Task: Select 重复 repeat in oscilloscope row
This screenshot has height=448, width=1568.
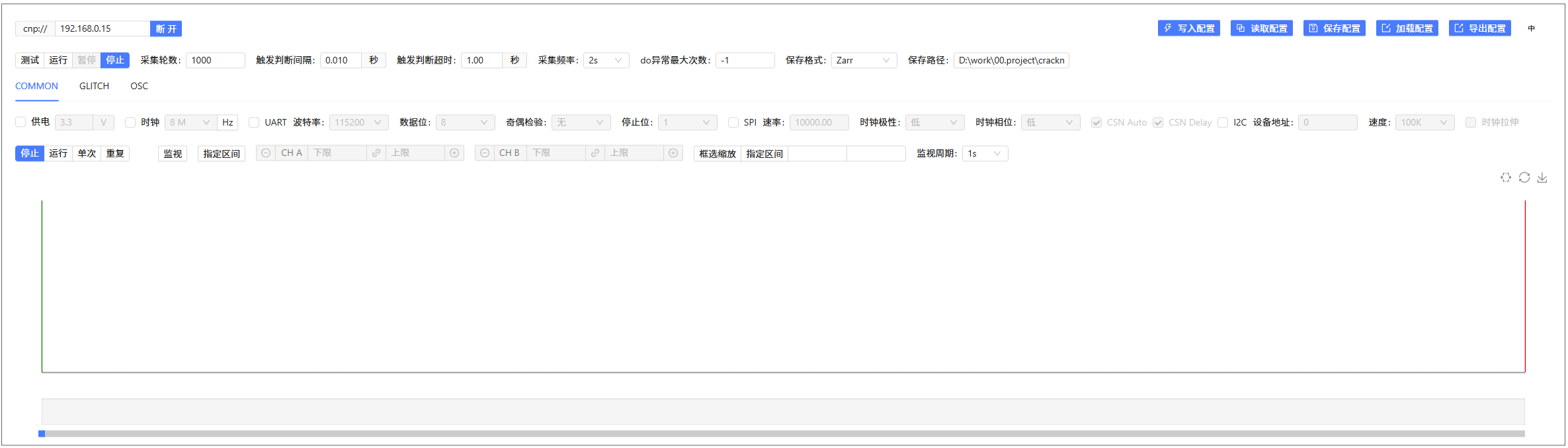Action: tap(115, 153)
